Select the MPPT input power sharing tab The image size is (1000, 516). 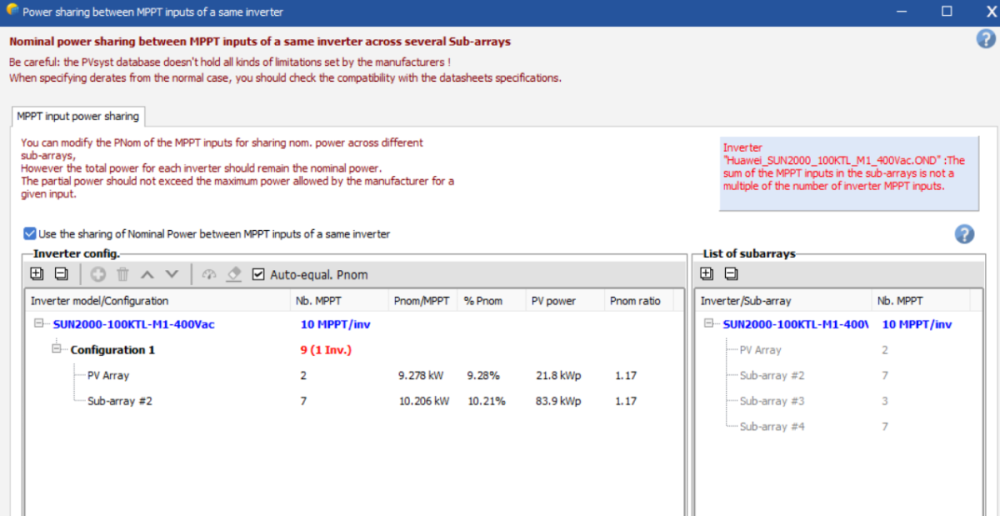click(78, 116)
